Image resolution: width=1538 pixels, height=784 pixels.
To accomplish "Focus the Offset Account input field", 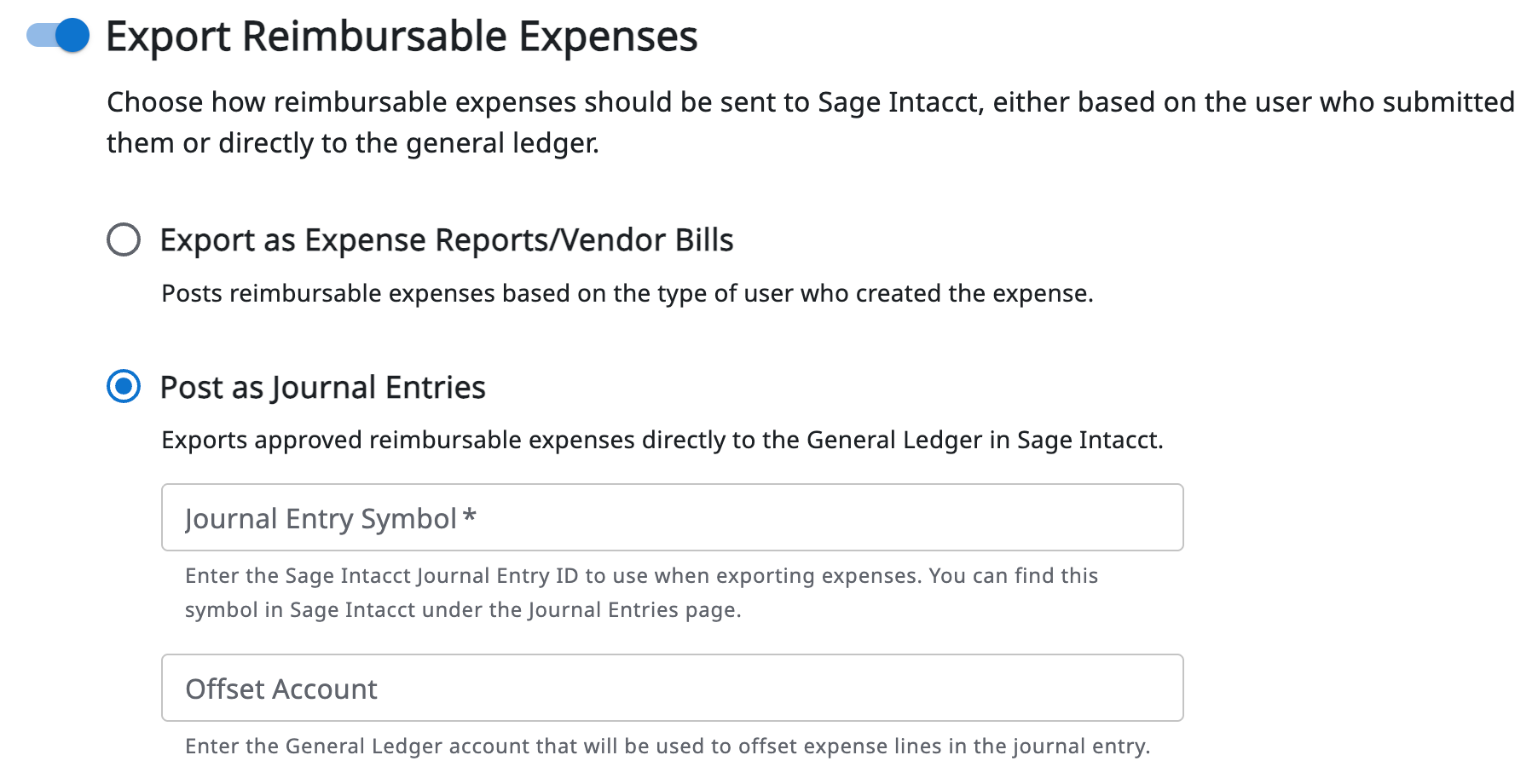I will 672,688.
